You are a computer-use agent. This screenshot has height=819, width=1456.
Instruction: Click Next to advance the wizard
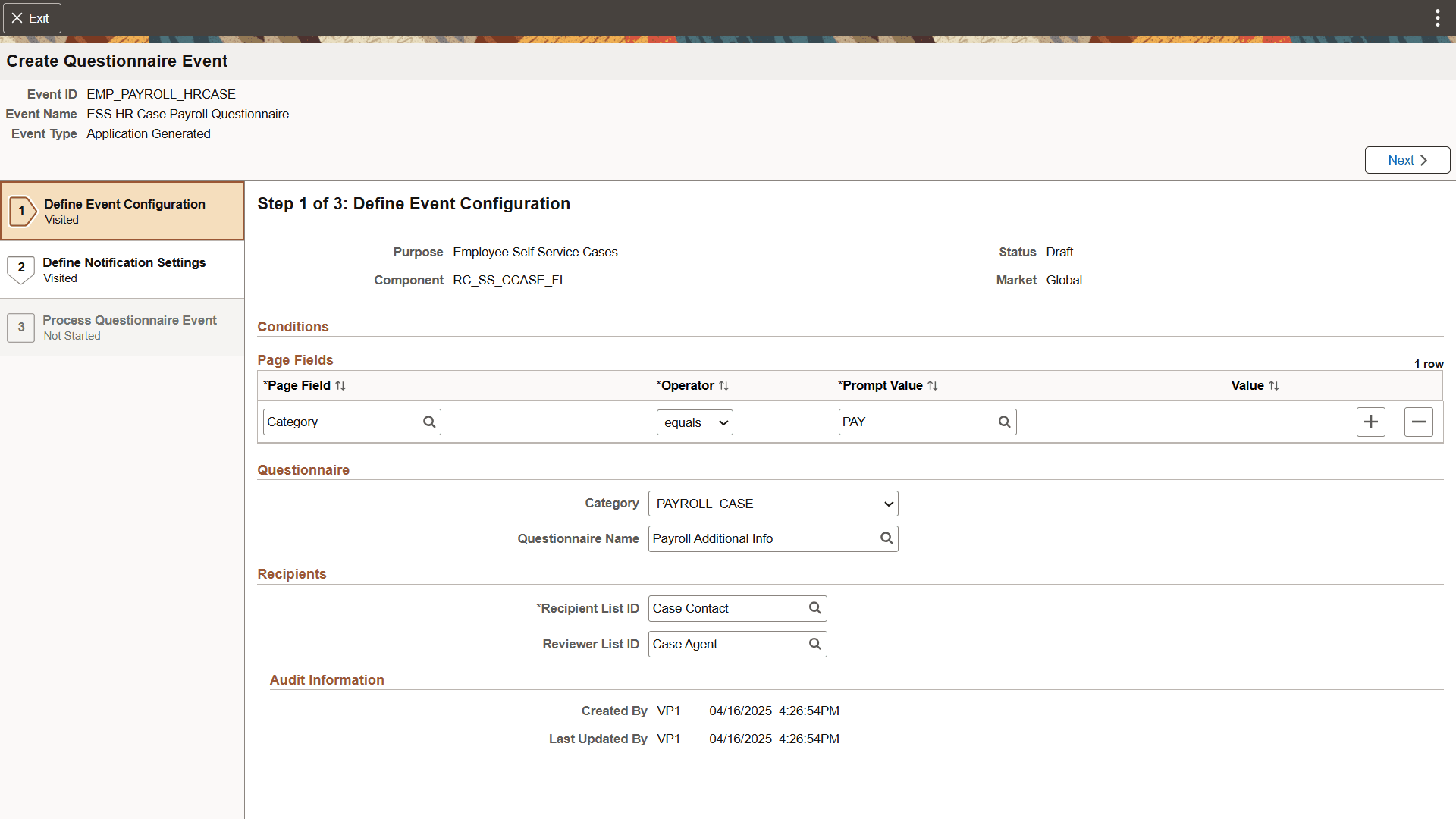point(1406,159)
